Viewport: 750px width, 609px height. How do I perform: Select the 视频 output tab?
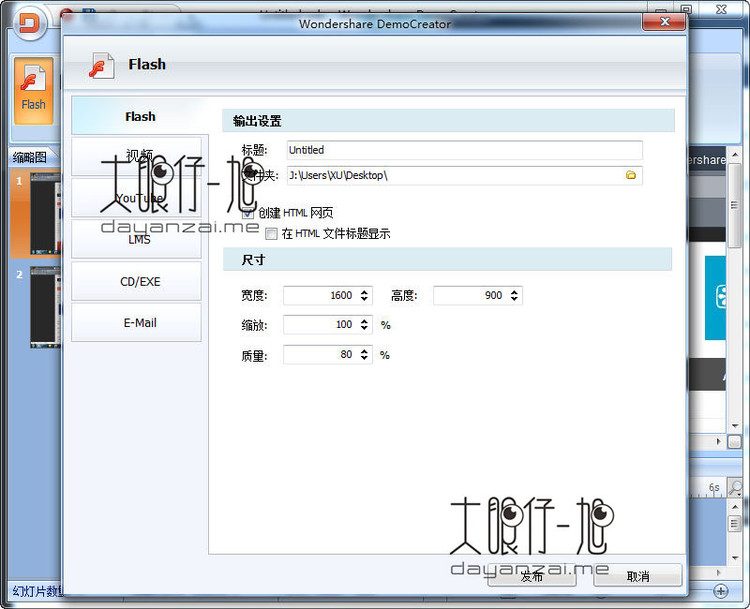tap(137, 156)
